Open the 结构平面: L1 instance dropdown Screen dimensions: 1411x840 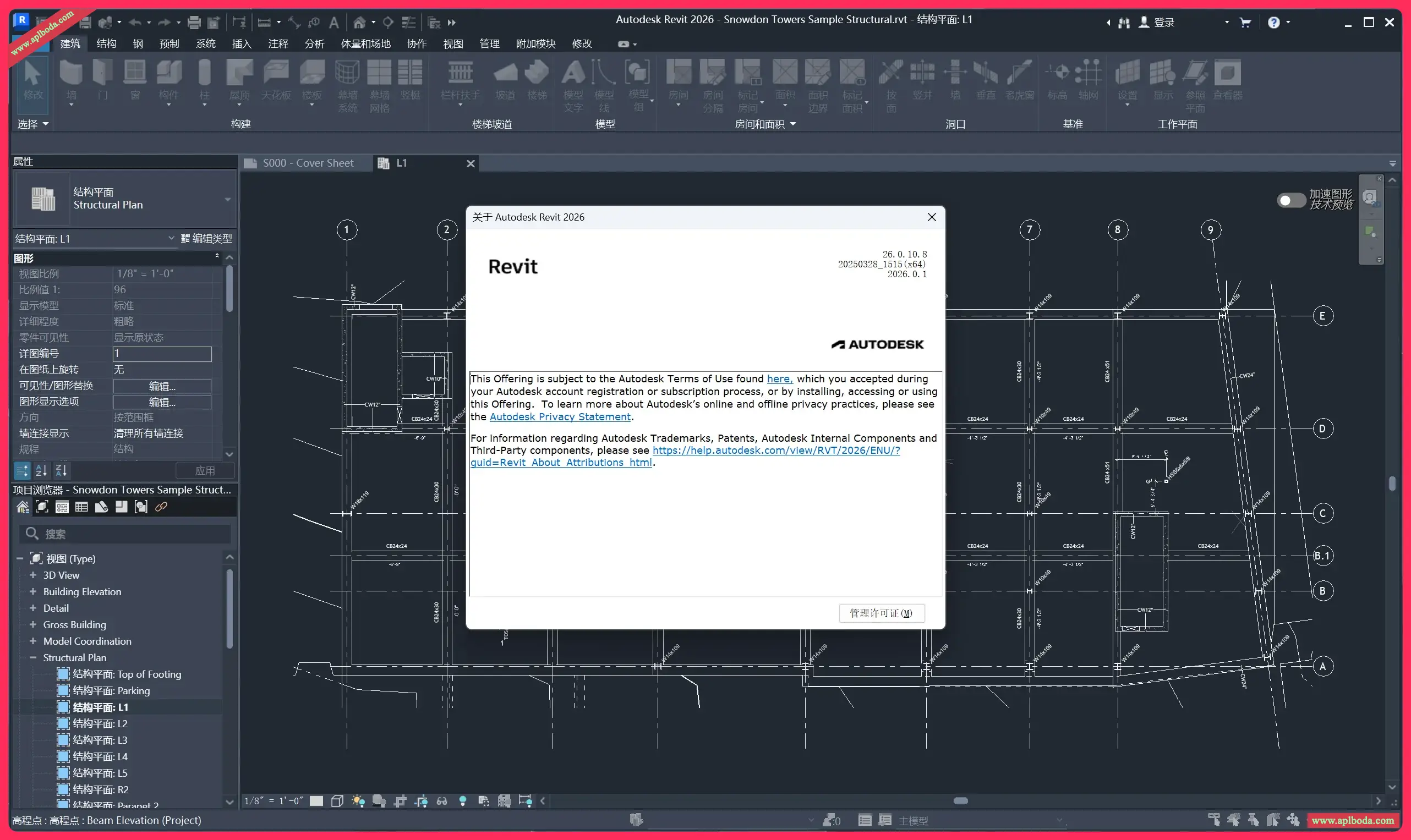click(171, 238)
